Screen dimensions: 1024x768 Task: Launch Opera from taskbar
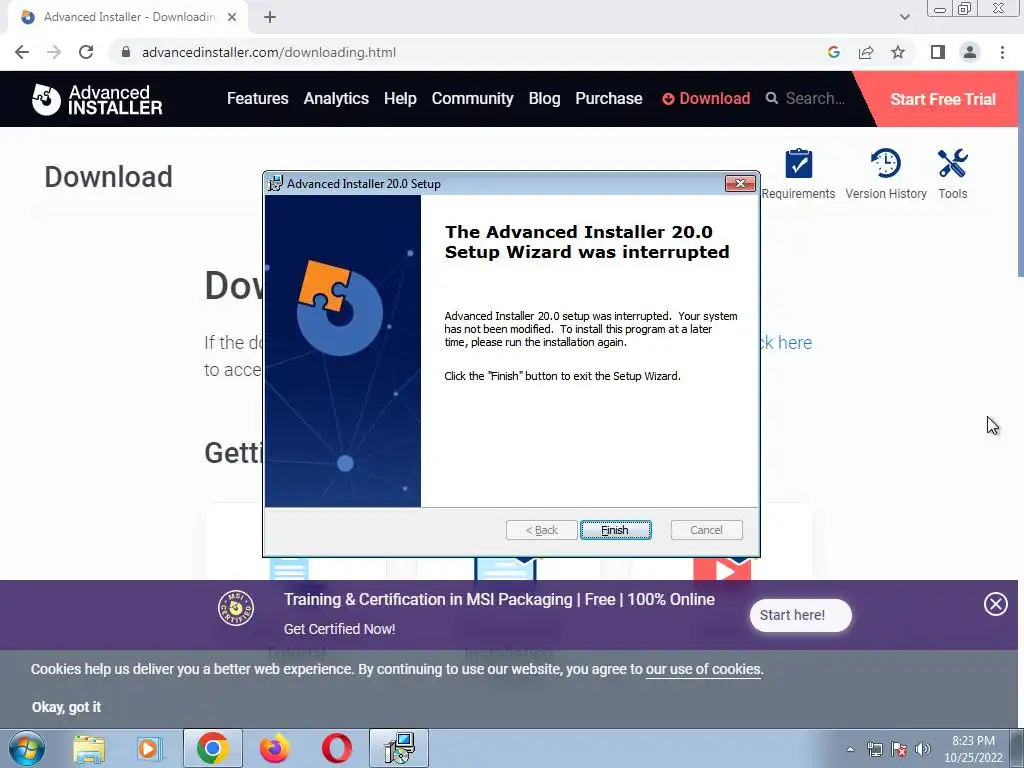[x=336, y=748]
